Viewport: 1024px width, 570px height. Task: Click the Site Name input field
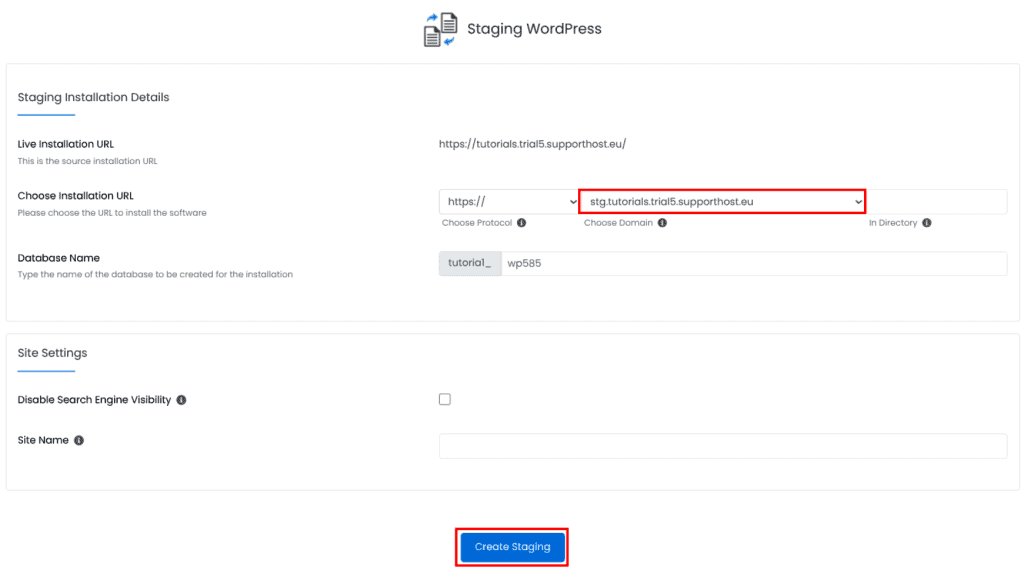pos(723,446)
